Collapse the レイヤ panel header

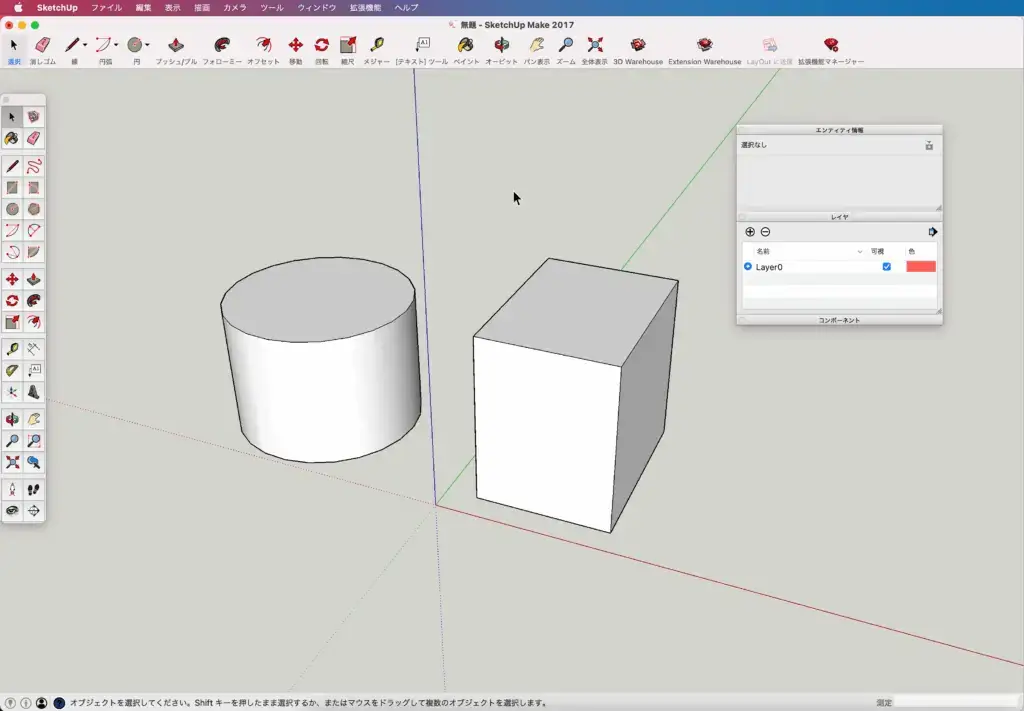point(839,217)
